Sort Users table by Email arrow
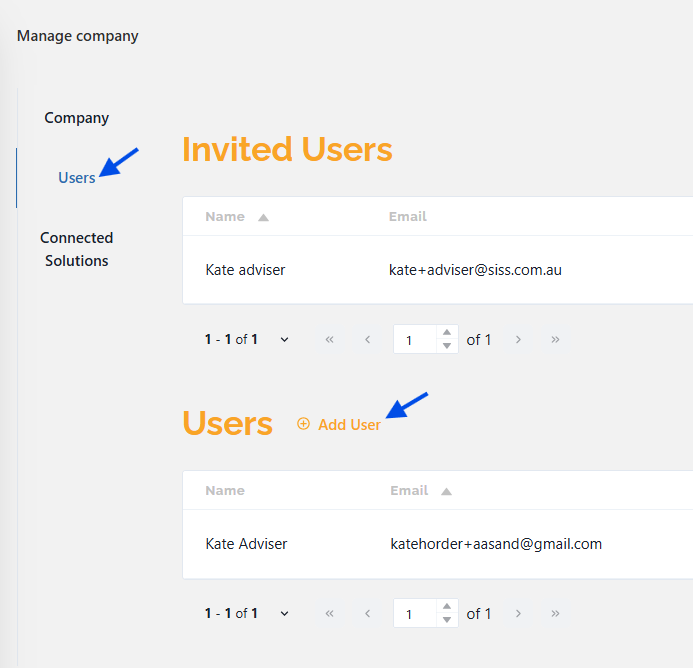This screenshot has height=668, width=693. [x=446, y=491]
